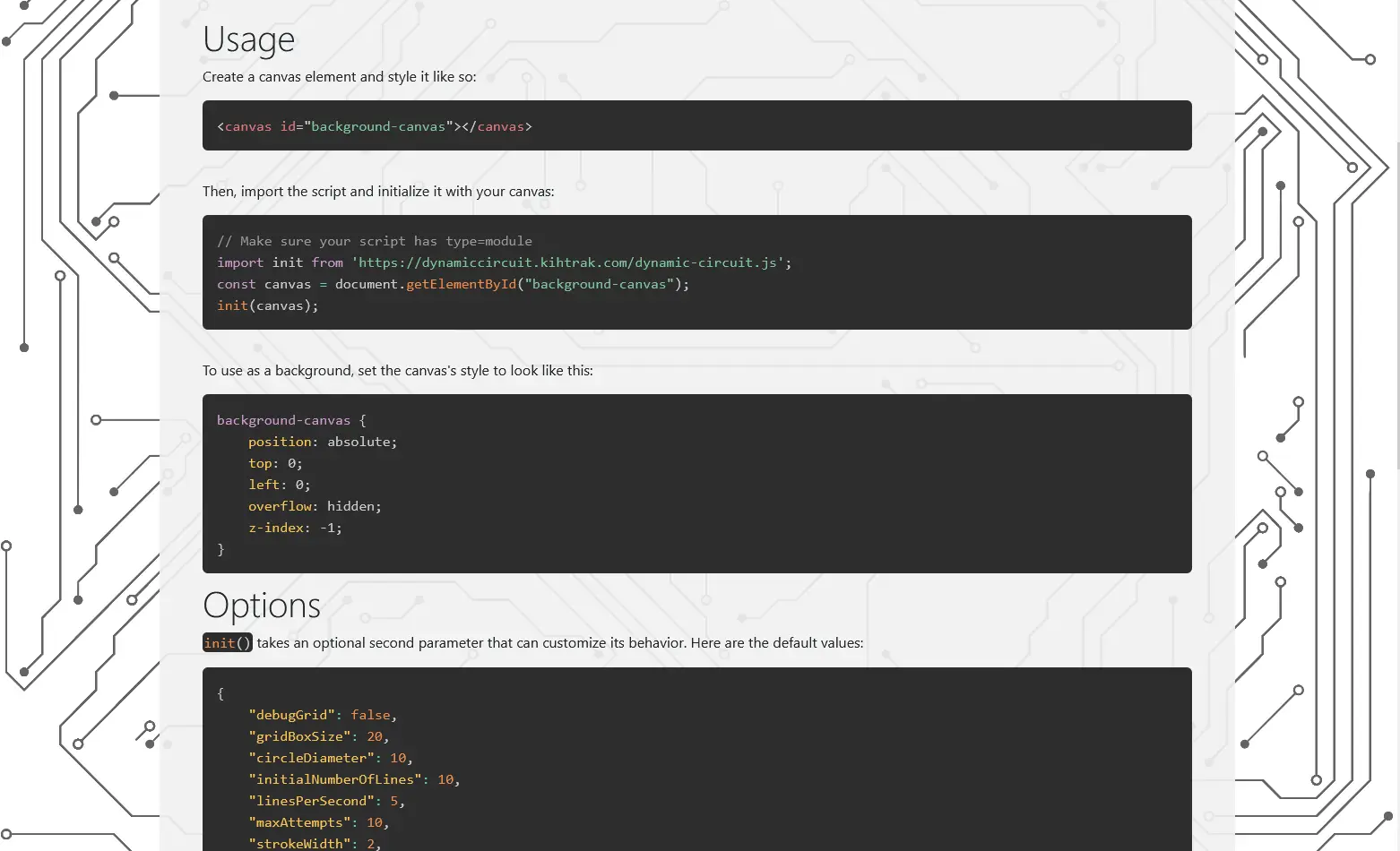Click the getElementById function call
1400x851 pixels.
click(x=461, y=283)
